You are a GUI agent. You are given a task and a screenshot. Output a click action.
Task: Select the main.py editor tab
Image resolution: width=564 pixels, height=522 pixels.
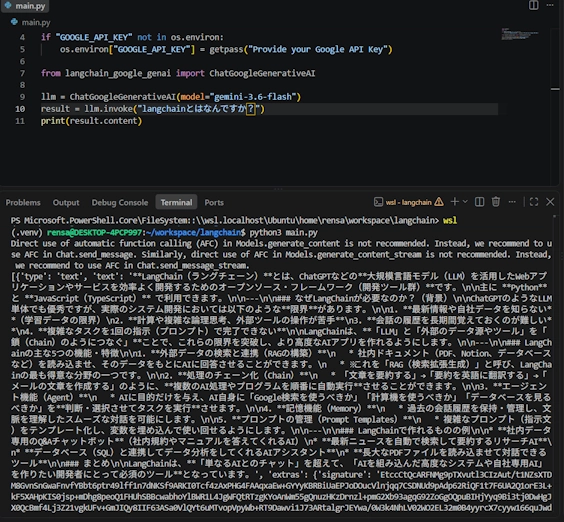coord(25,6)
